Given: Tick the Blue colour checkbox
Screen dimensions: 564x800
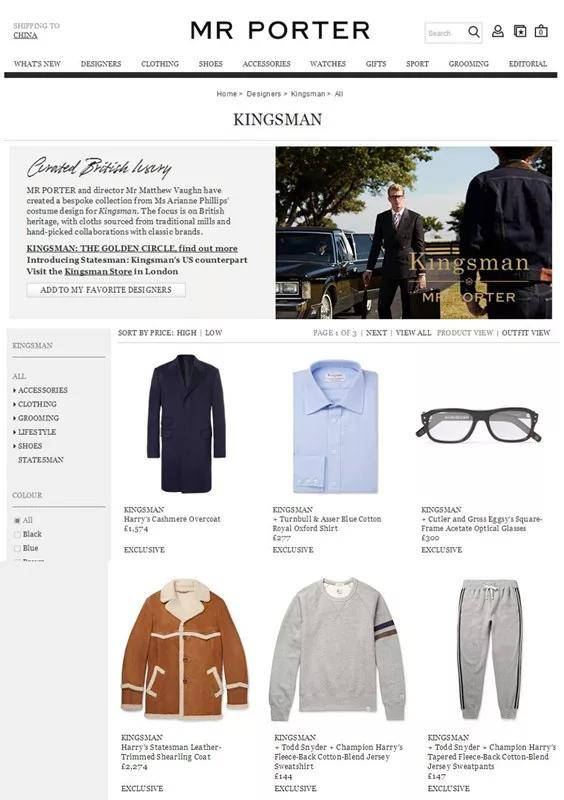Looking at the screenshot, I should tap(17, 548).
